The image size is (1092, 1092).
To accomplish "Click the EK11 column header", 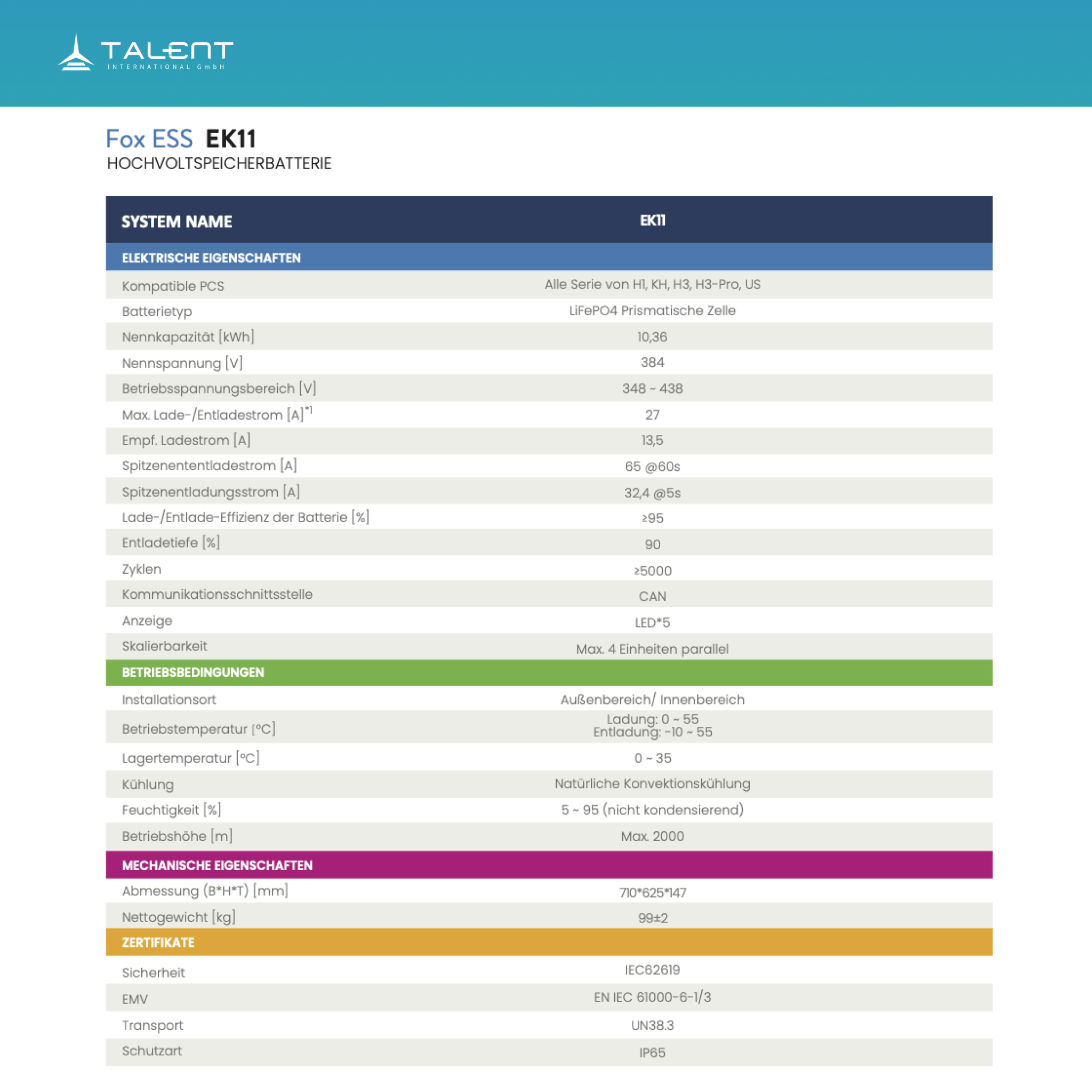I will click(x=652, y=220).
